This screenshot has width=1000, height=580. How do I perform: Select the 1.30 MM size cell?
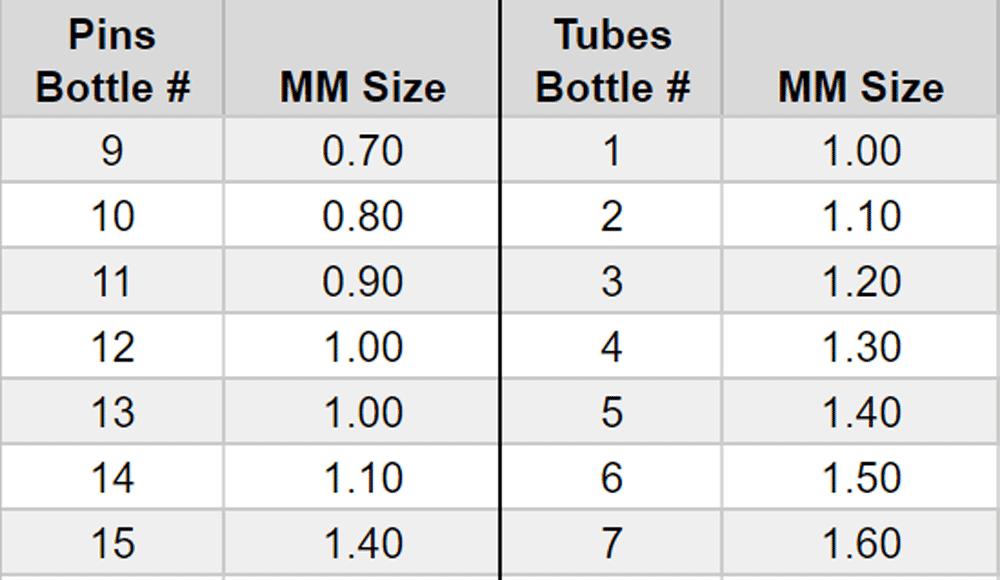(x=860, y=347)
